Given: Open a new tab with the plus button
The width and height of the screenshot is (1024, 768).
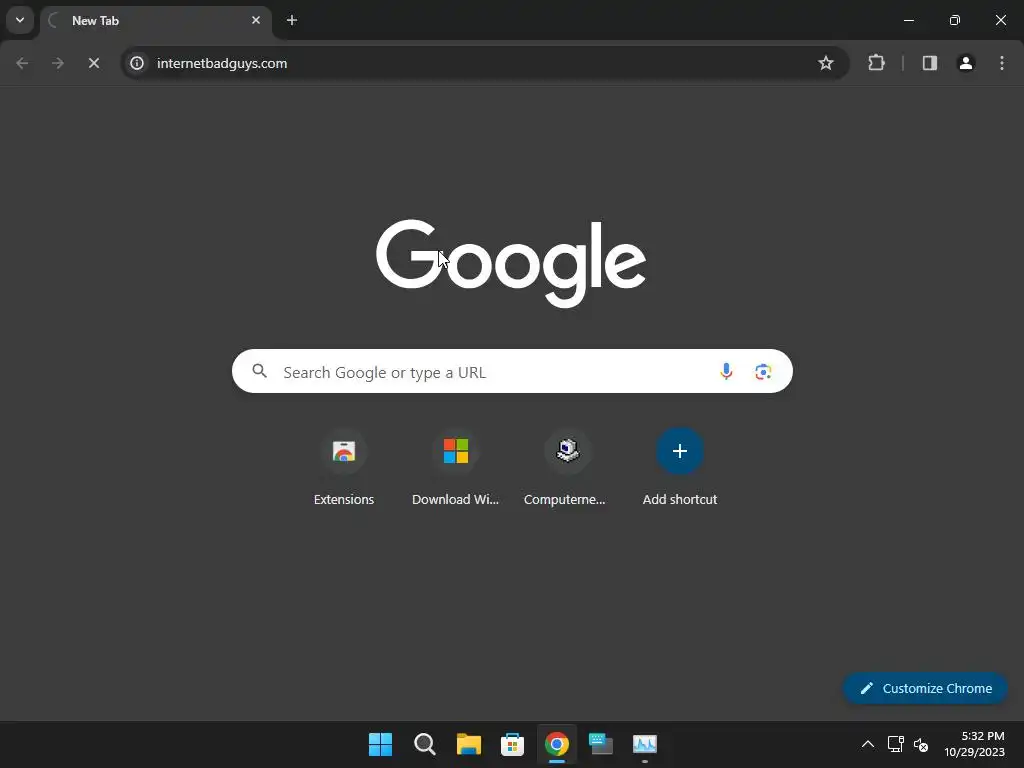Looking at the screenshot, I should tap(292, 20).
